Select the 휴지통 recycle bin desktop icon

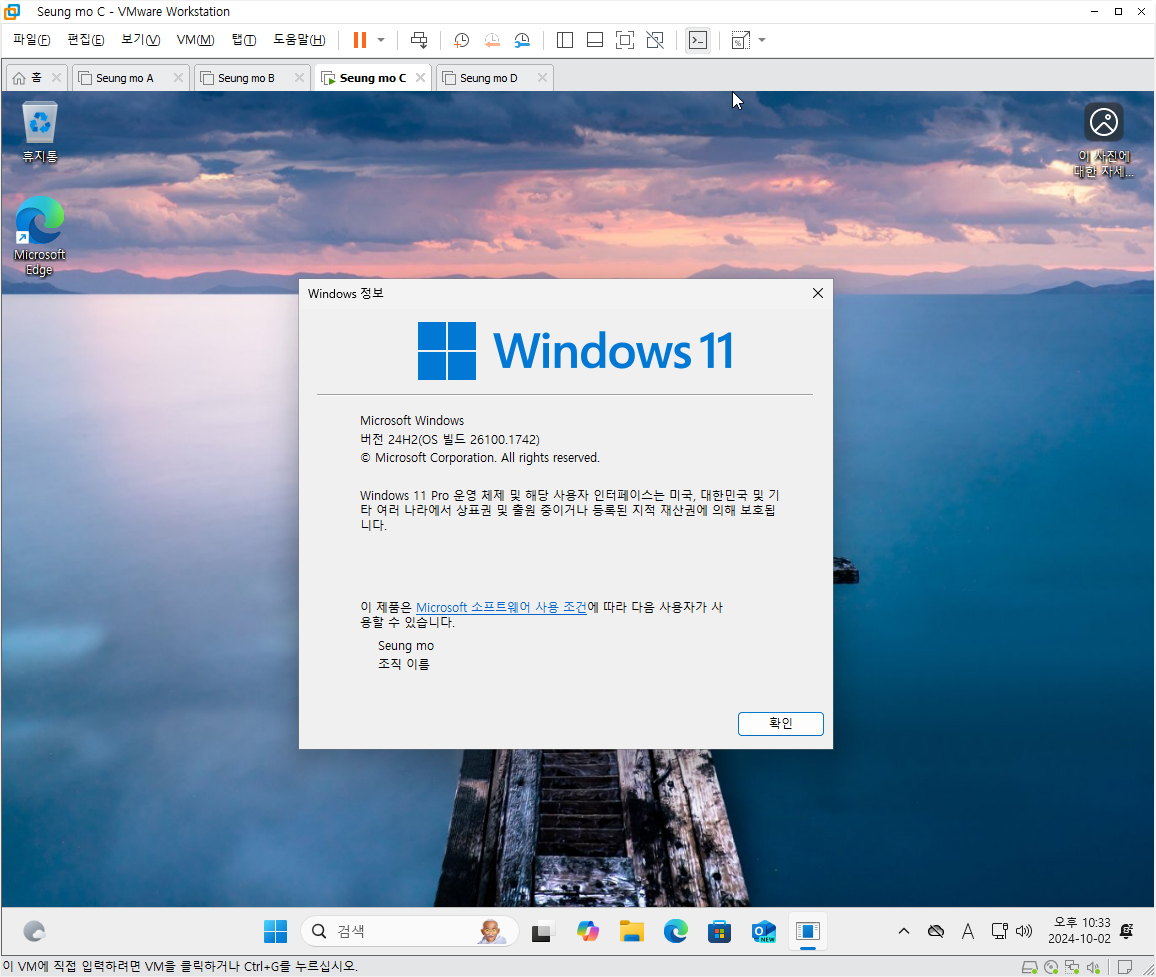click(40, 132)
